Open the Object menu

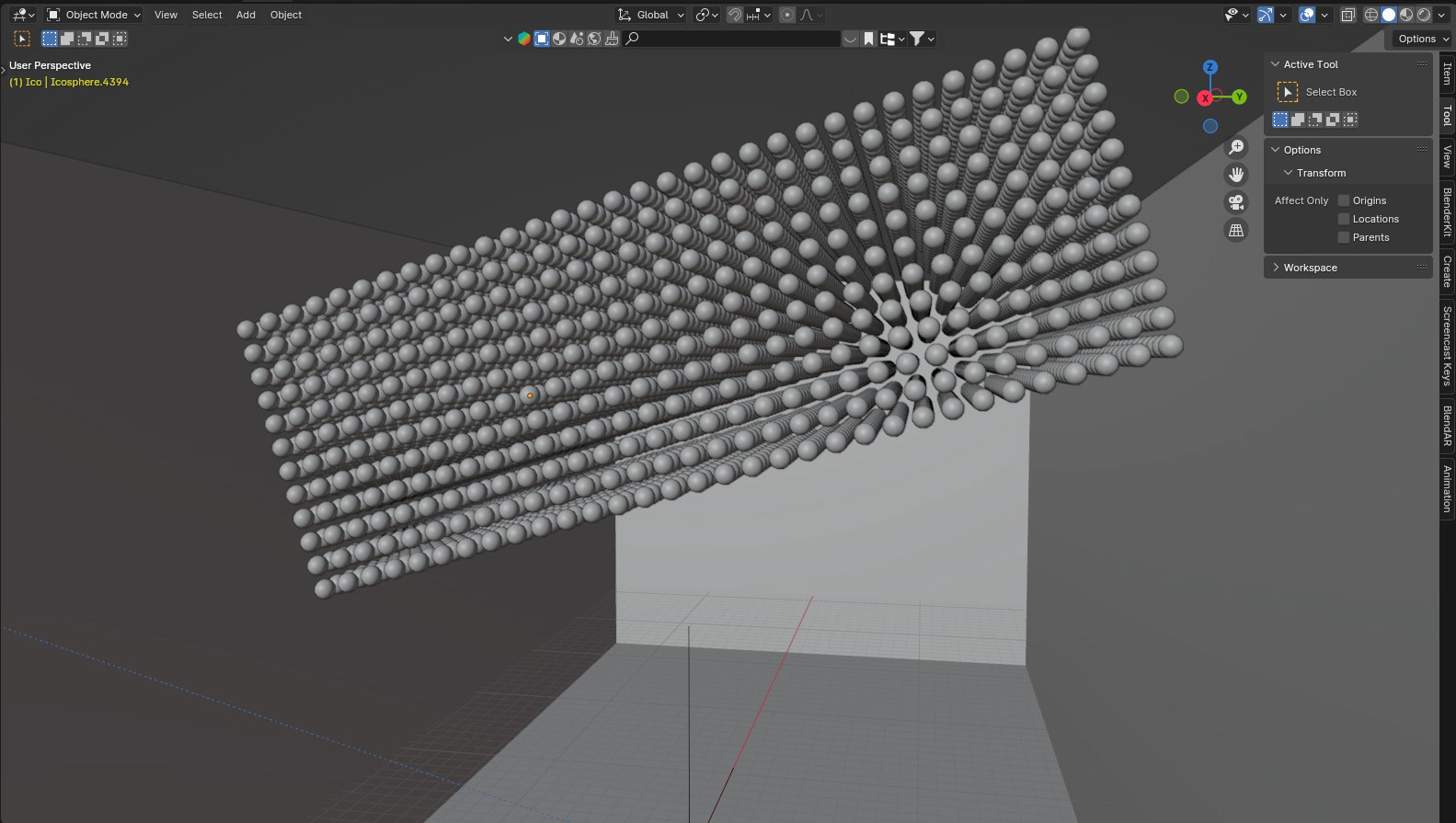pos(286,15)
